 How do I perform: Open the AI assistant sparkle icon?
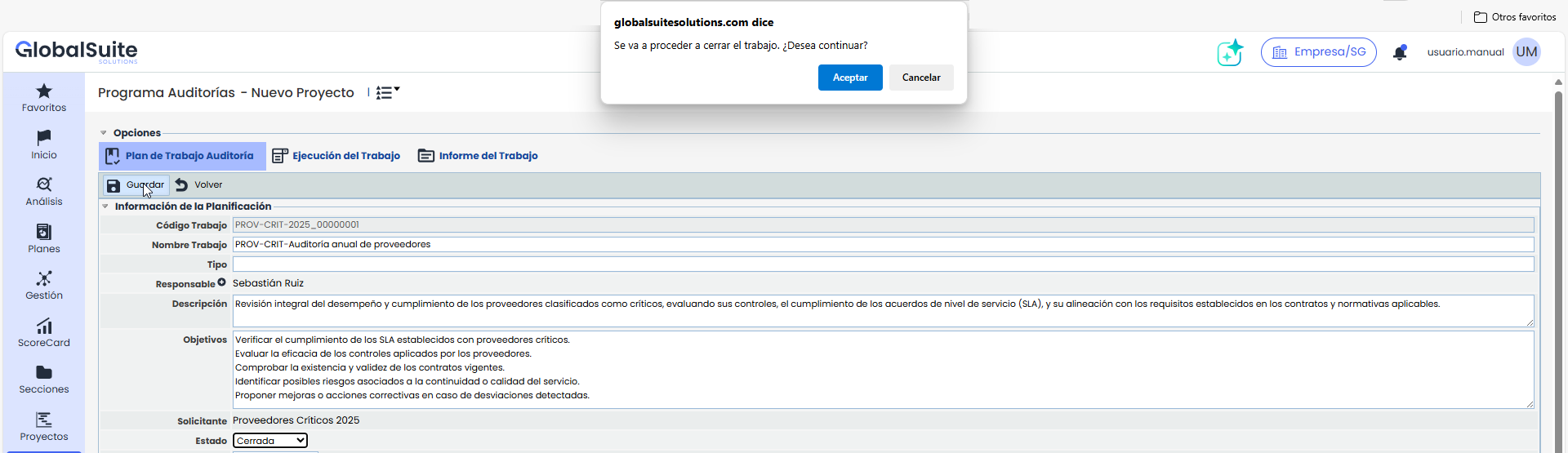point(1230,52)
